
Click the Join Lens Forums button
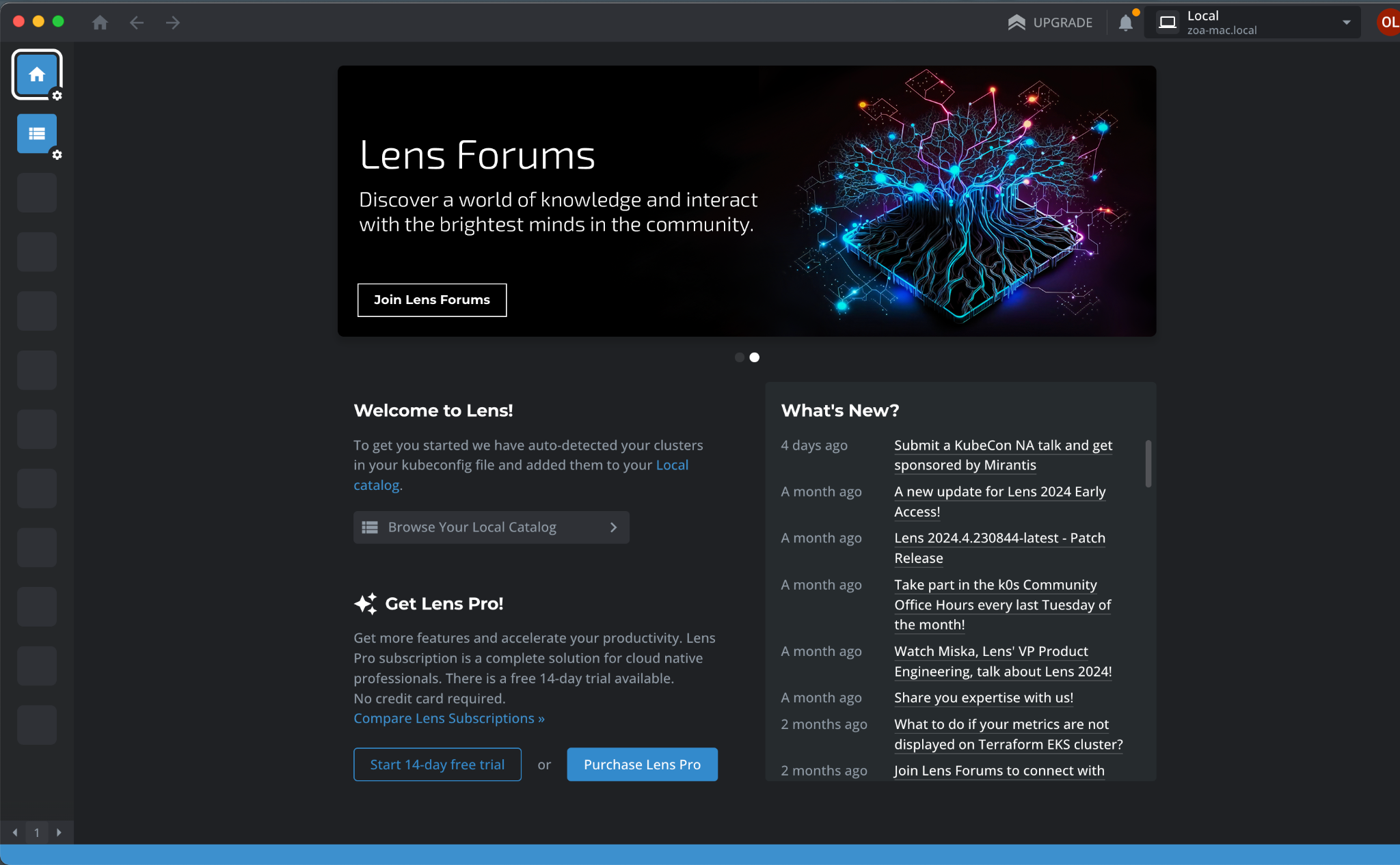pos(431,299)
